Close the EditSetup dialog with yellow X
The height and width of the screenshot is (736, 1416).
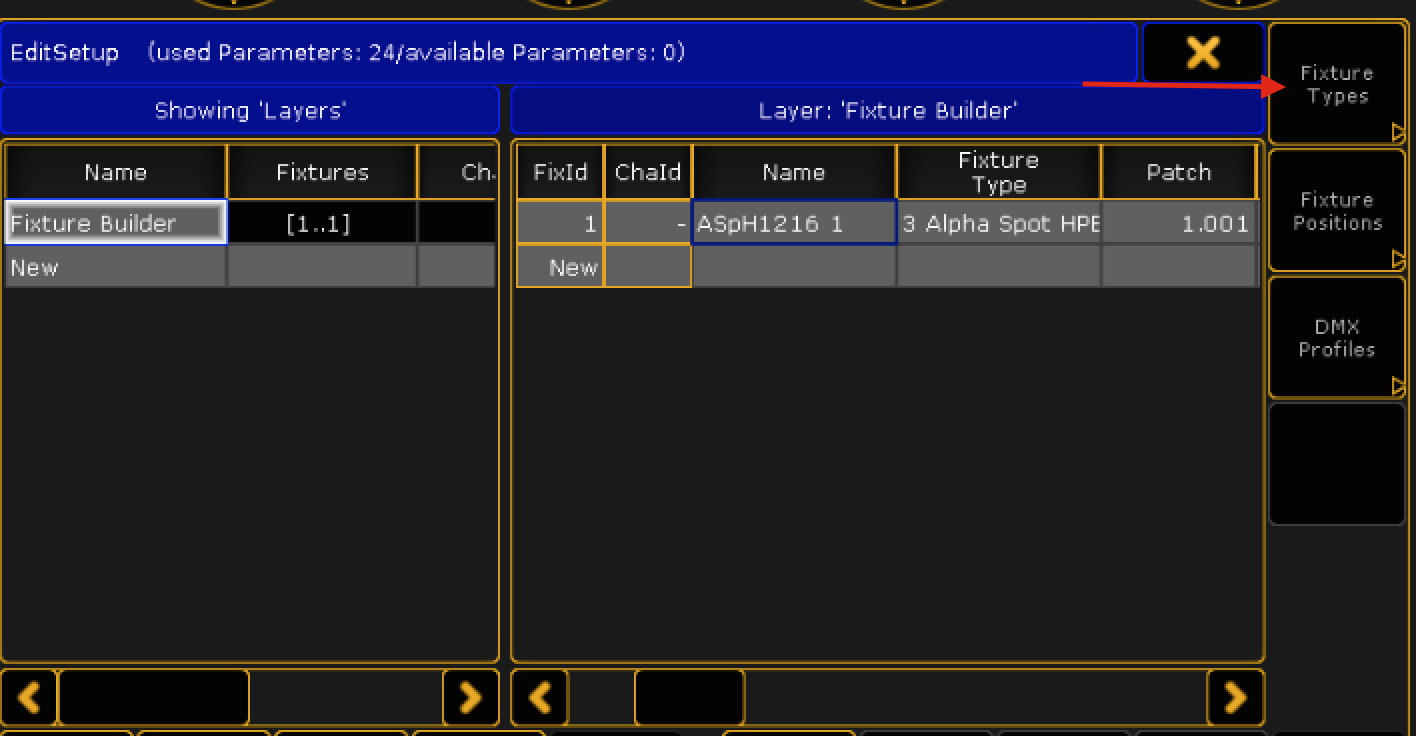(1201, 52)
